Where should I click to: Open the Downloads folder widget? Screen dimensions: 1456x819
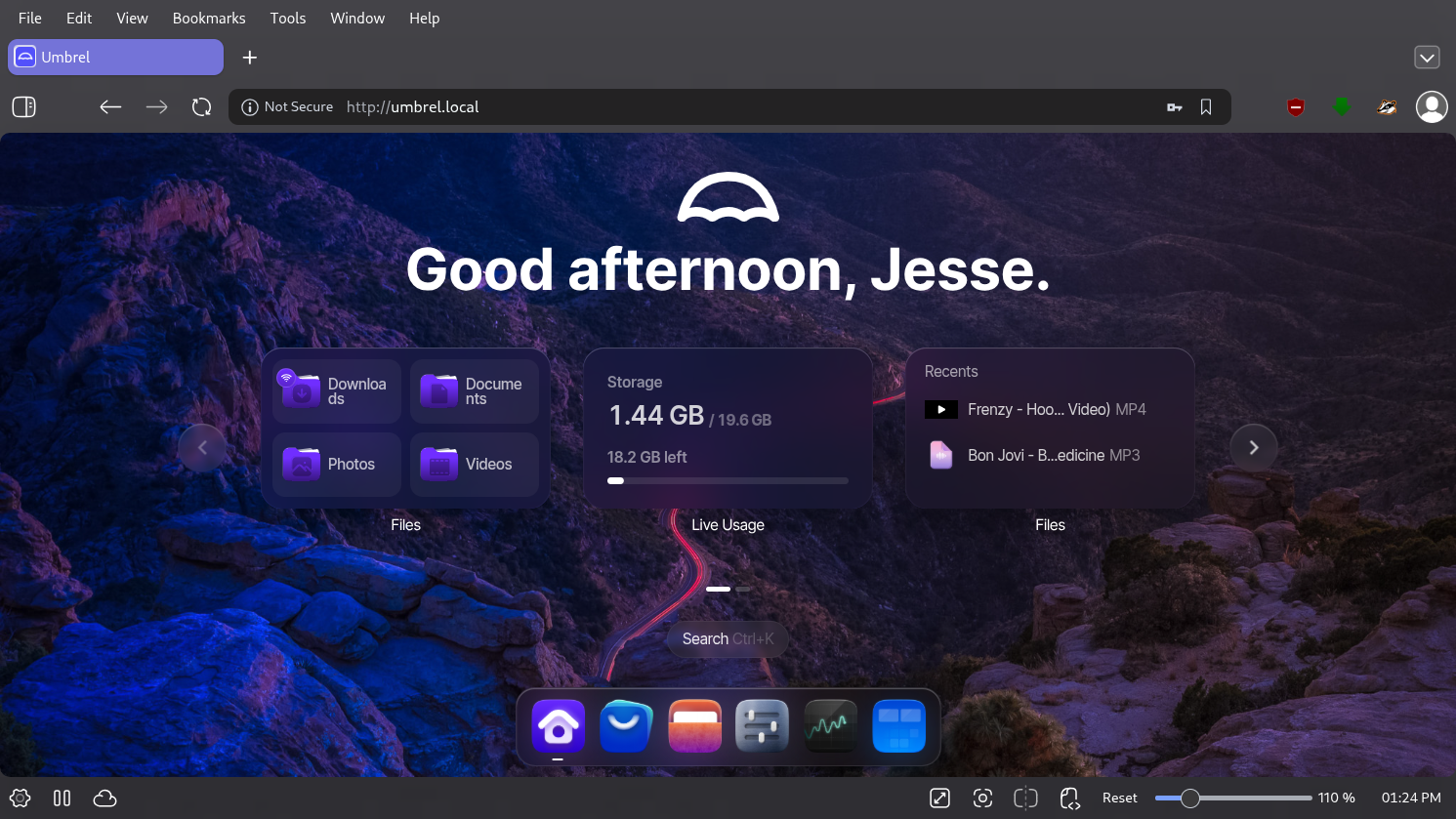click(337, 391)
